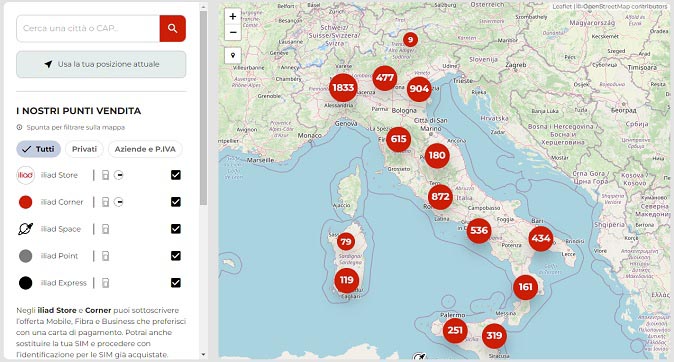Click the iliad Space planet icon
The image size is (674, 362).
point(25,229)
